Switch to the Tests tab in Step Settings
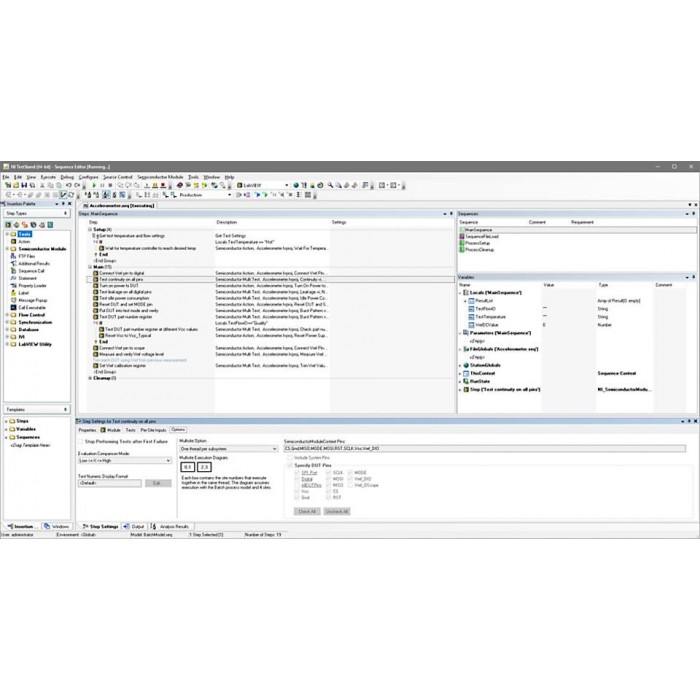This screenshot has height=700, width=700. tap(130, 430)
